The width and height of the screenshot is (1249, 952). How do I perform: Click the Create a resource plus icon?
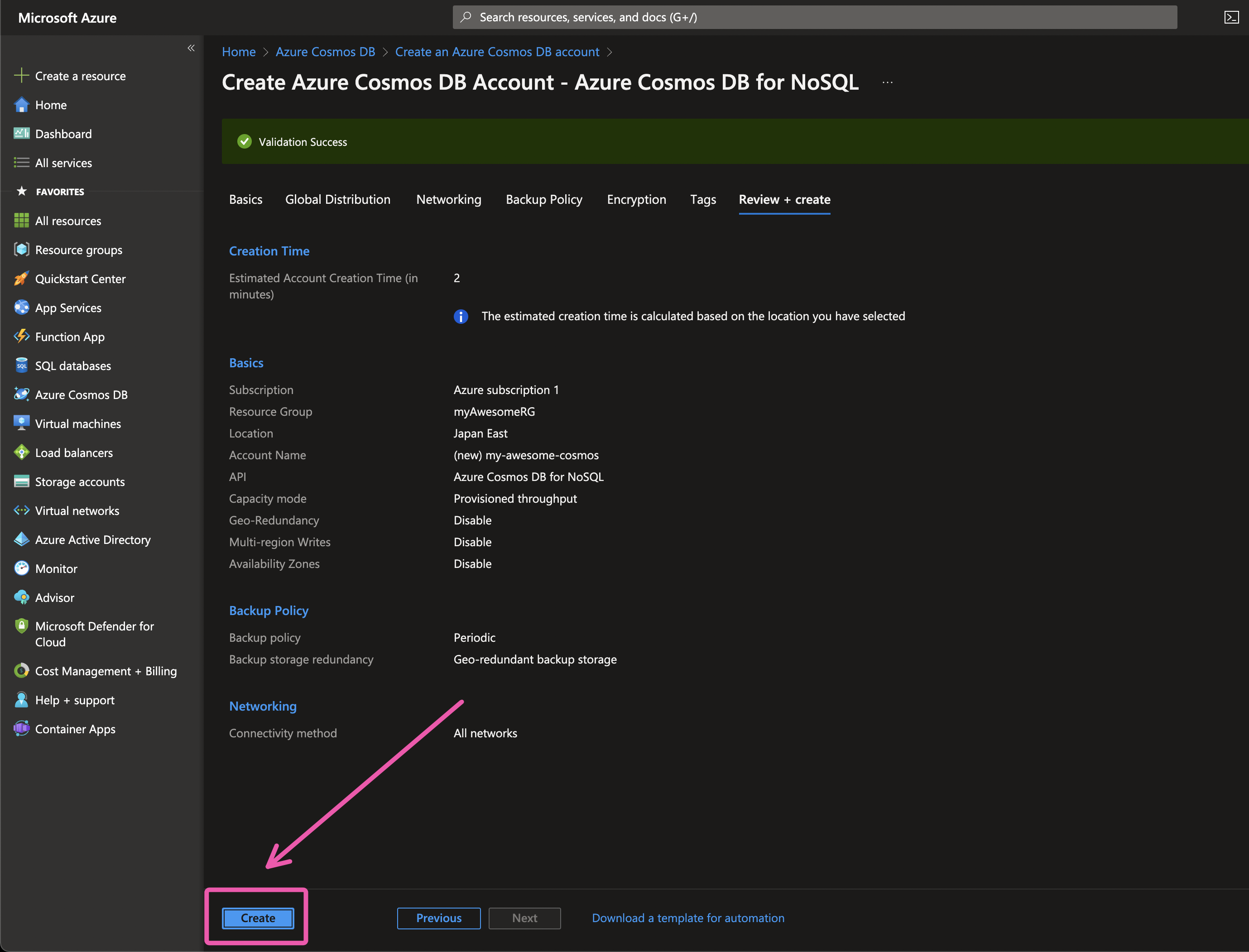pos(22,75)
